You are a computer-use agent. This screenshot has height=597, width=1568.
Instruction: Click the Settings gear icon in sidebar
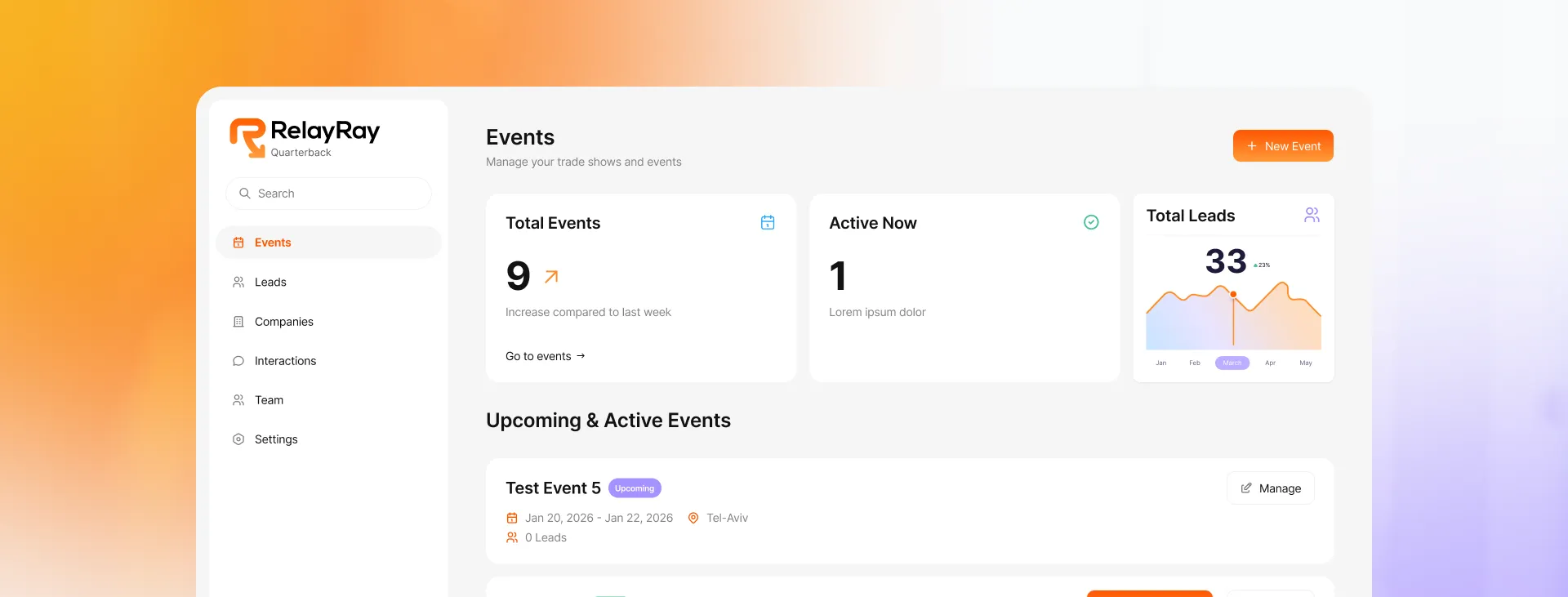(238, 439)
